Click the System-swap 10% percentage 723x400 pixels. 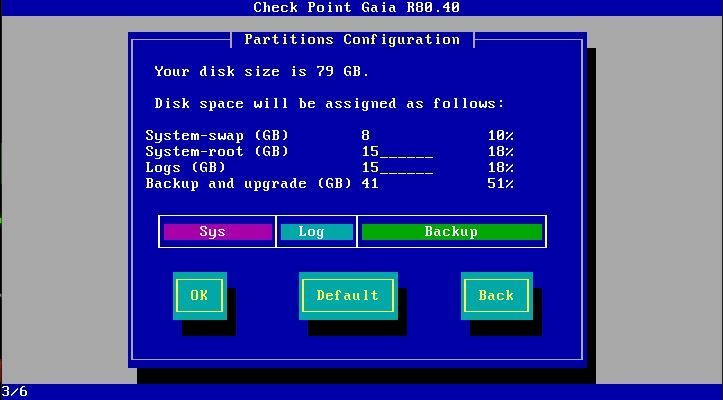coord(501,136)
